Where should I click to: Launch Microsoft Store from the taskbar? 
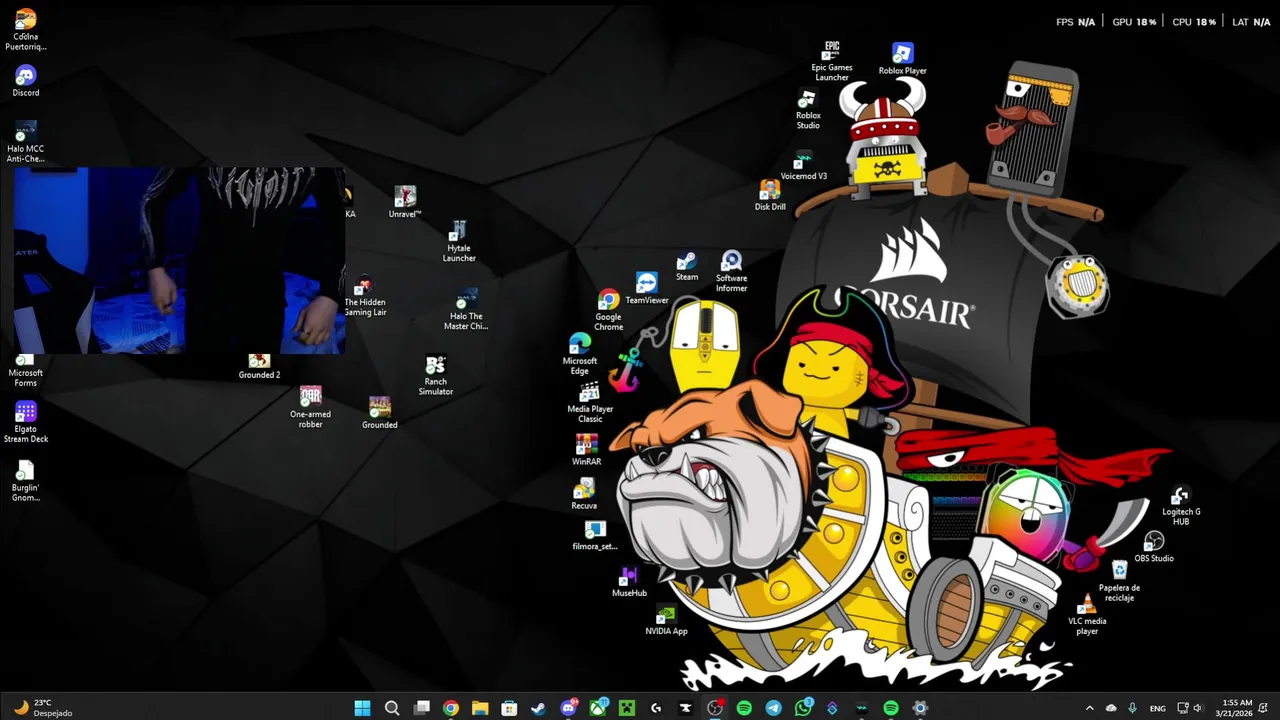509,708
